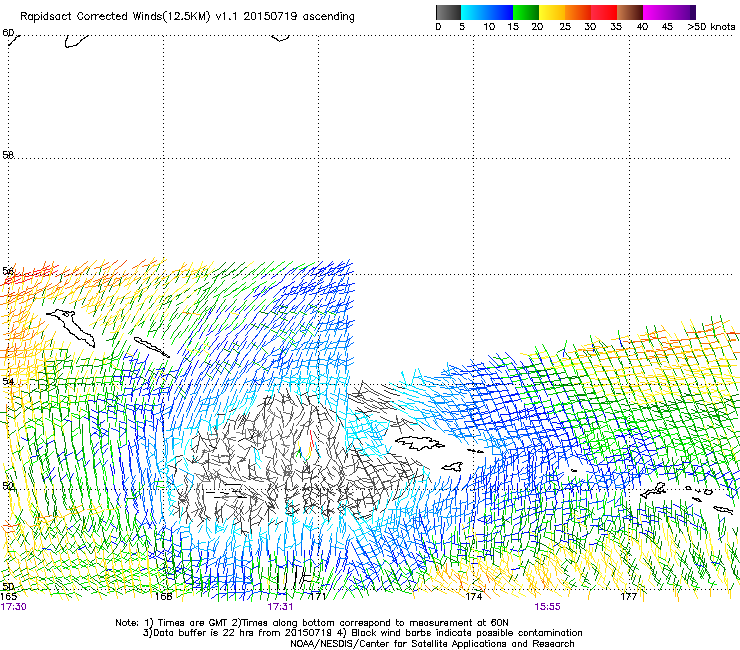Click the cyan 5-10 knots legend color

(x=474, y=12)
